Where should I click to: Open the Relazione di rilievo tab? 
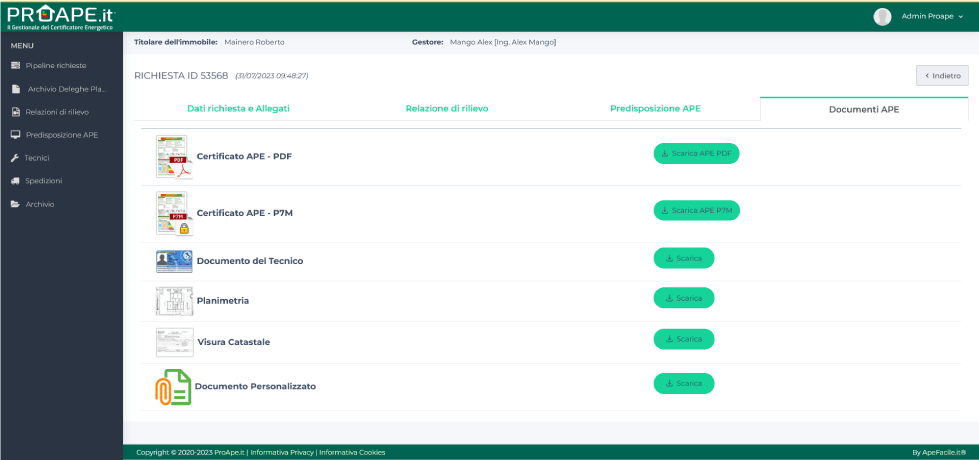point(447,108)
